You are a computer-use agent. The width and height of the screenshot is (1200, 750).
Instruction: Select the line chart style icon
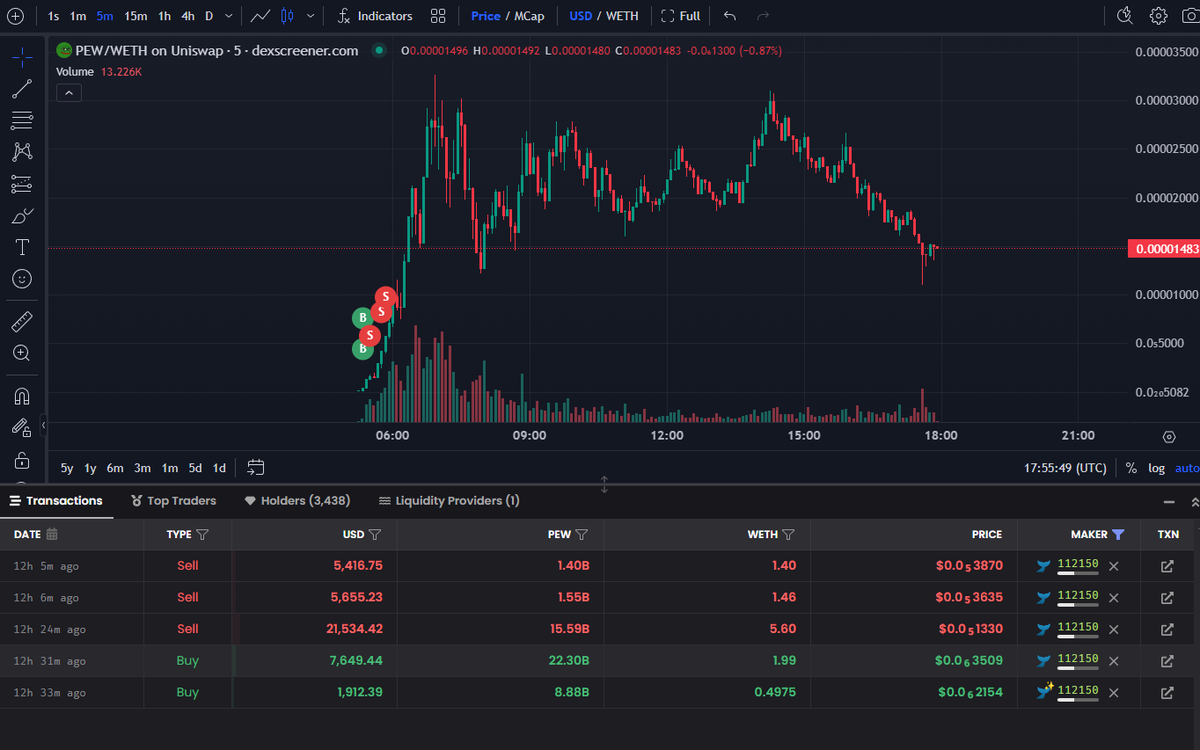pyautogui.click(x=260, y=16)
